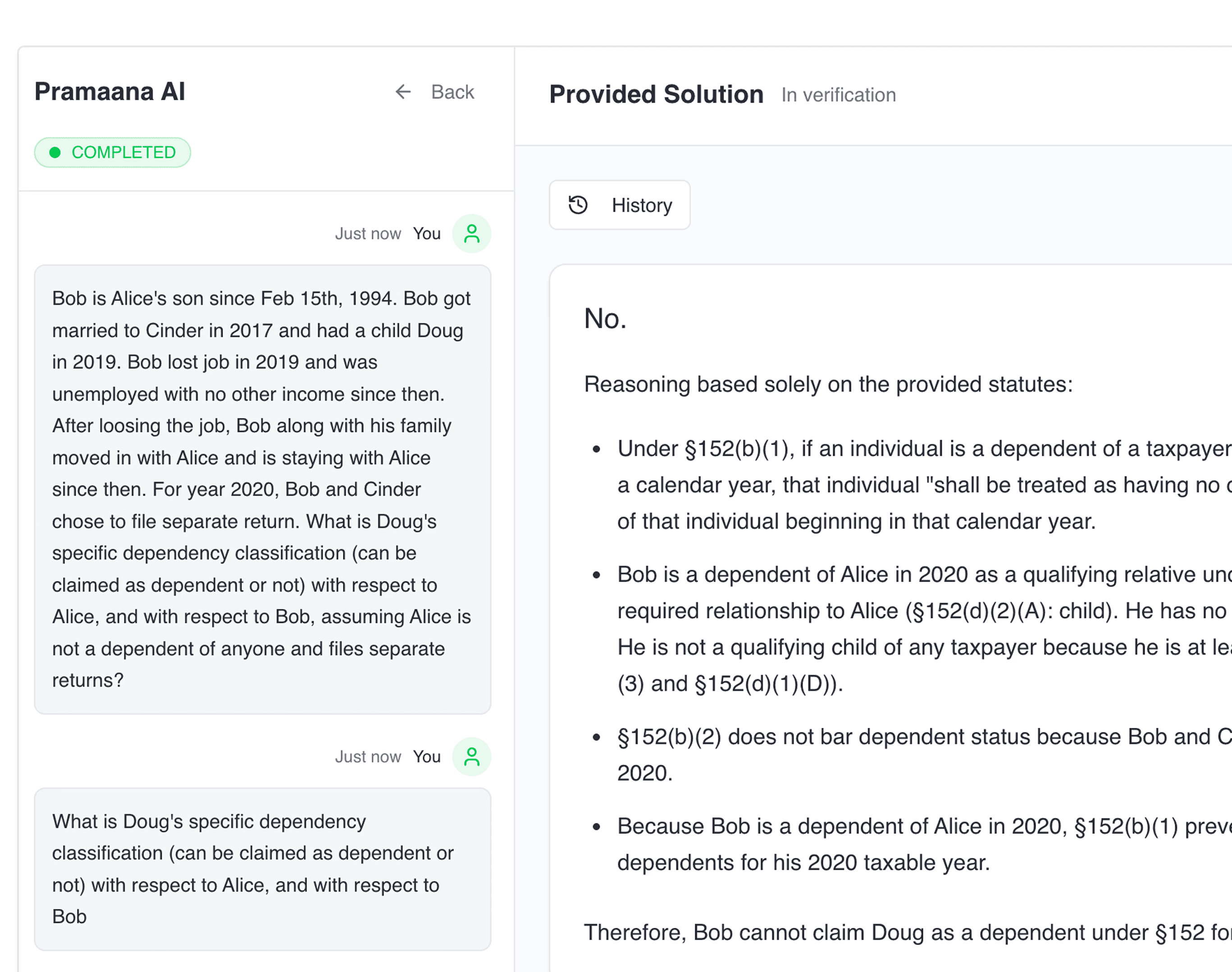The width and height of the screenshot is (1232, 972).
Task: Click the back arrow icon
Action: click(403, 91)
